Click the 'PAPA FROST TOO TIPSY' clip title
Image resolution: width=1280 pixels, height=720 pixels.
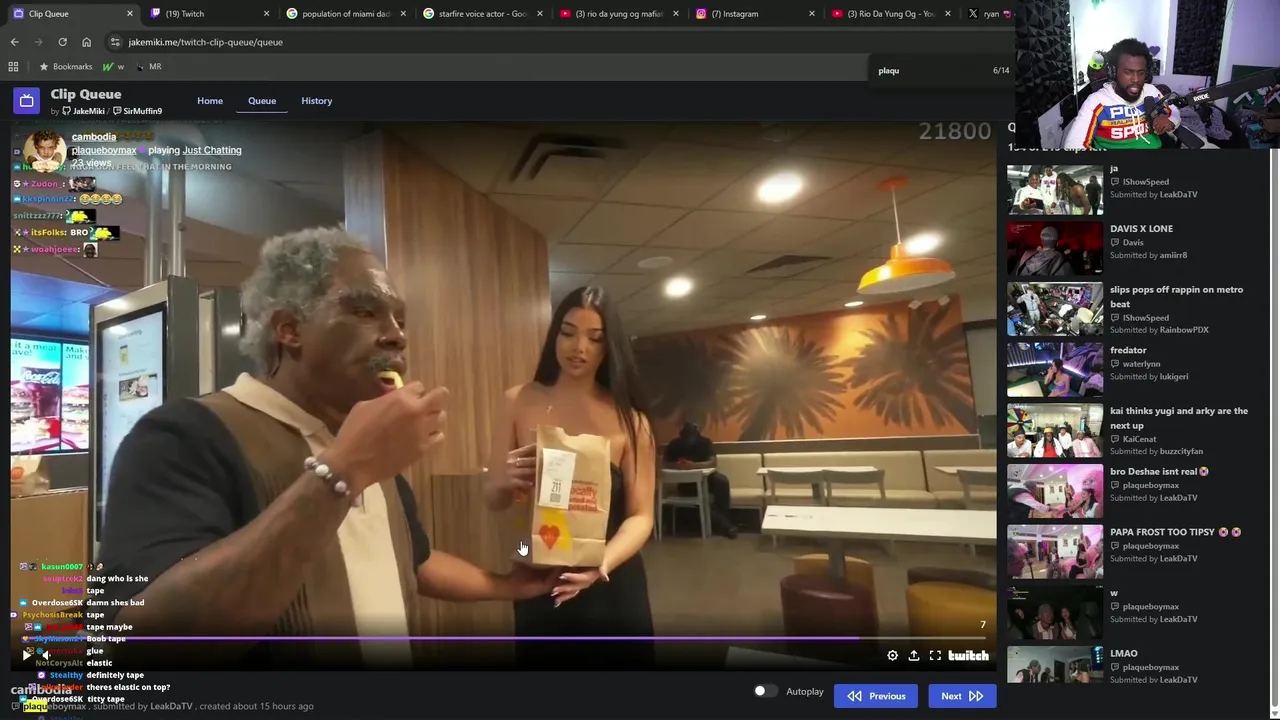1162,532
